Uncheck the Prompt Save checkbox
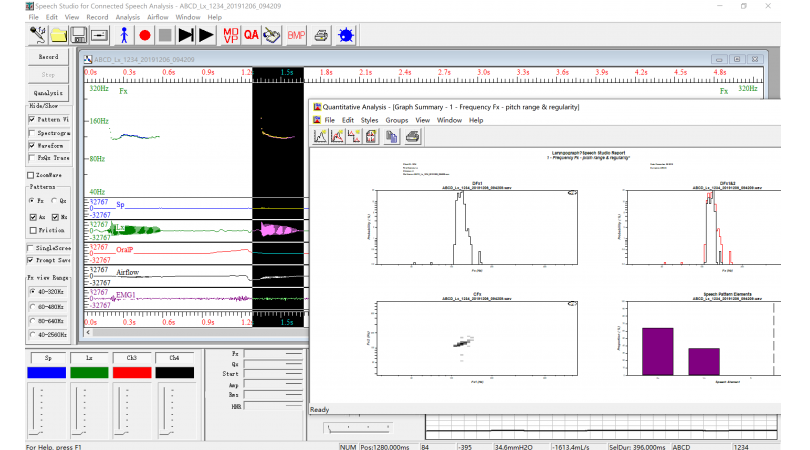This screenshot has height=450, width=810. pos(31,260)
